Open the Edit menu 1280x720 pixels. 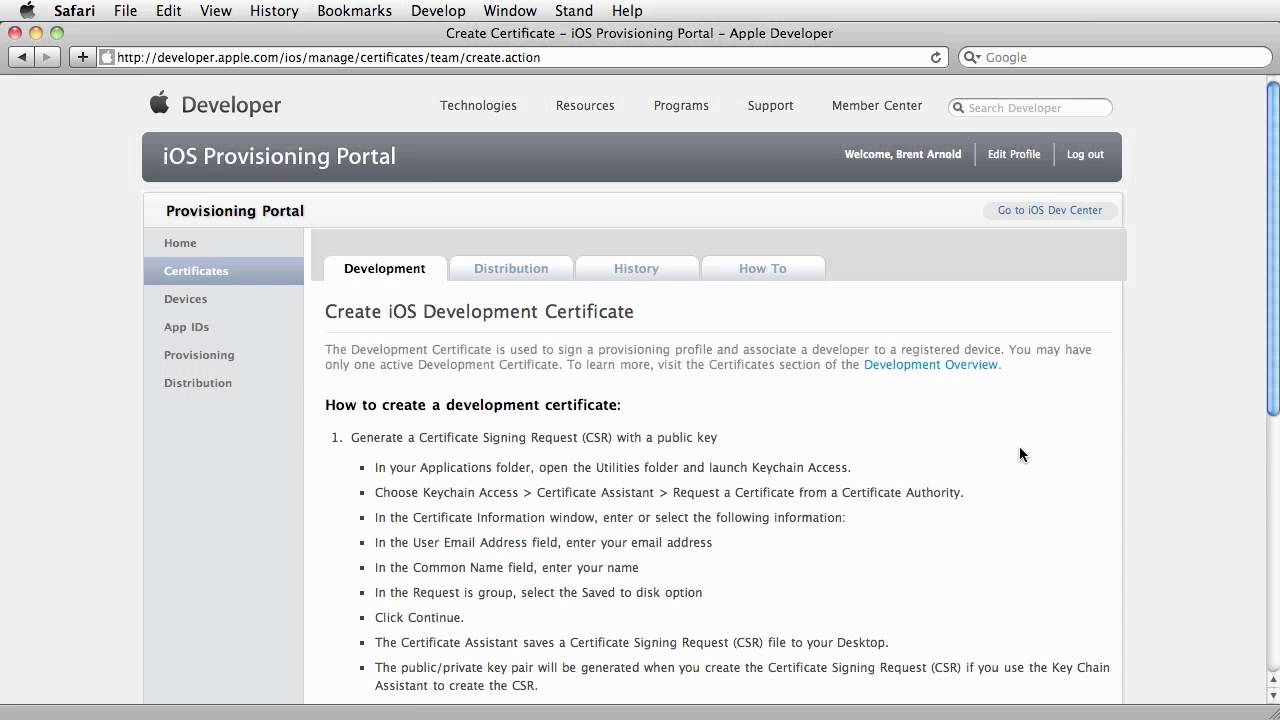point(169,11)
